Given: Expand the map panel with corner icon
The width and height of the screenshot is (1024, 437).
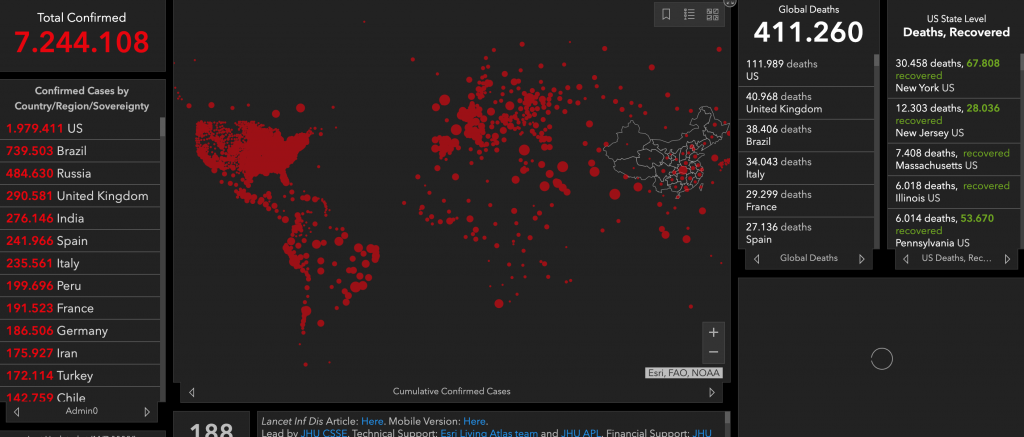Looking at the screenshot, I should 729,3.
